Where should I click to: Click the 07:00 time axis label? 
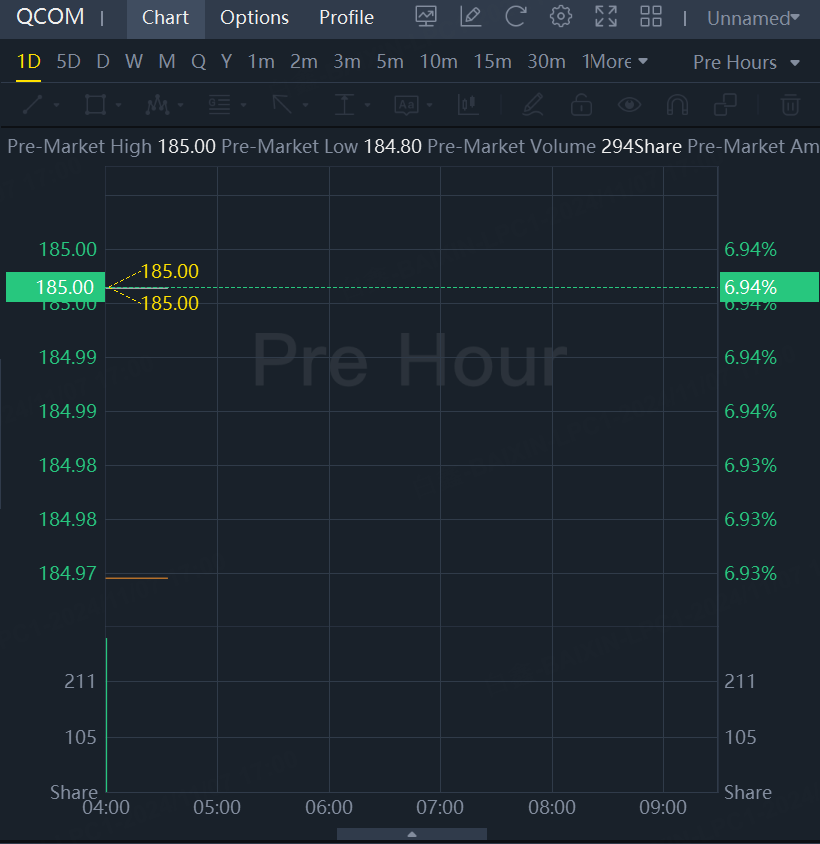pos(440,807)
